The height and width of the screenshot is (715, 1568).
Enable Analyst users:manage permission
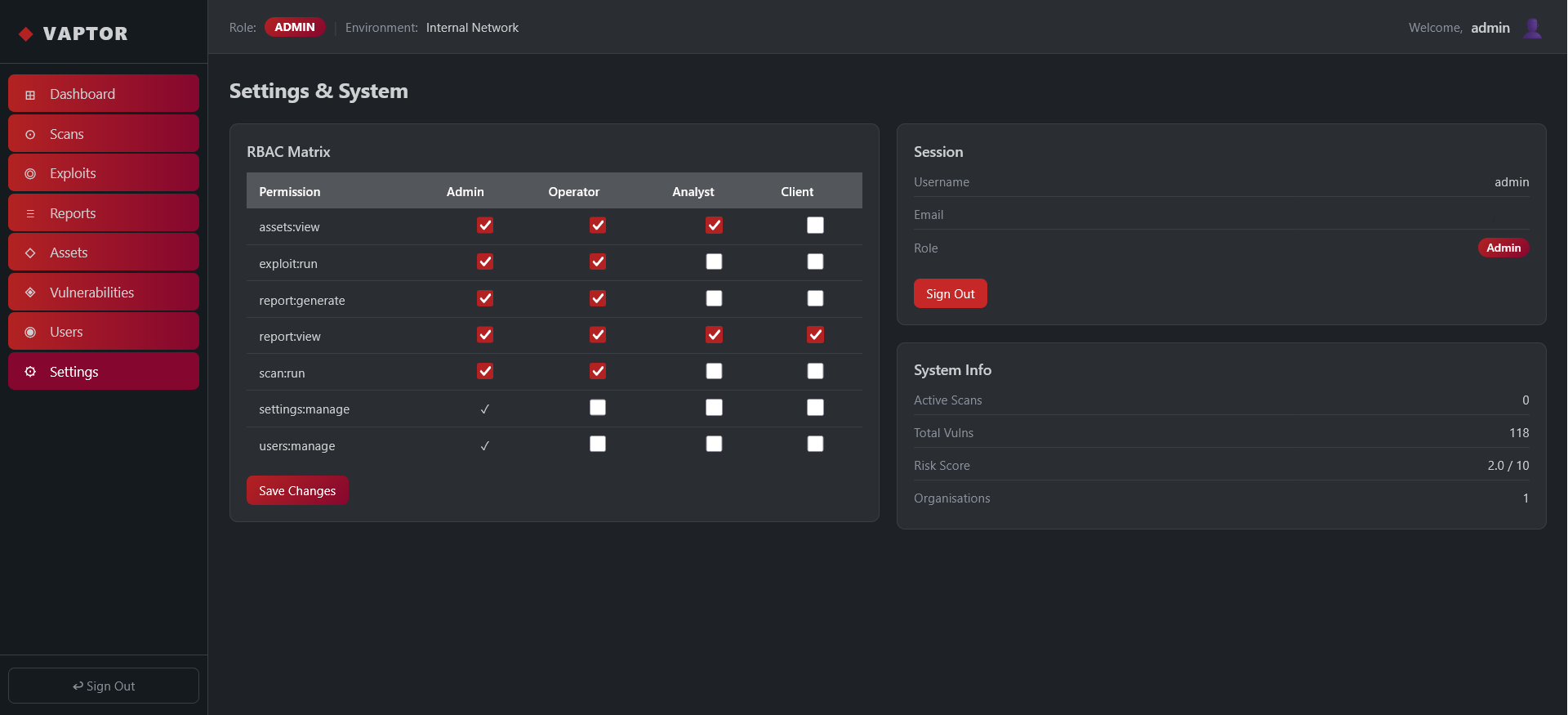[714, 444]
